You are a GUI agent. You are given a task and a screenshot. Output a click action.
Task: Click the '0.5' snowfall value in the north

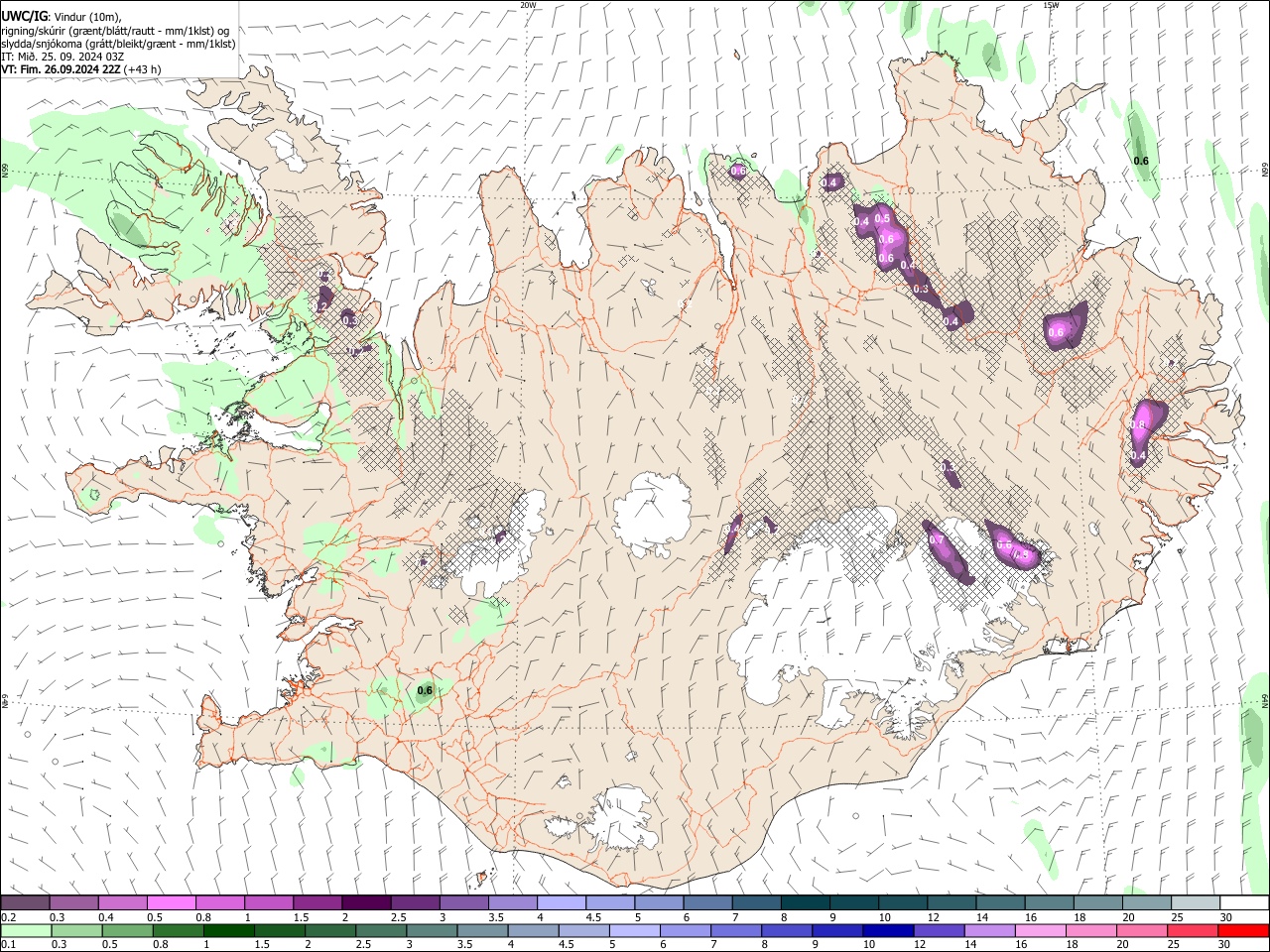point(883,218)
